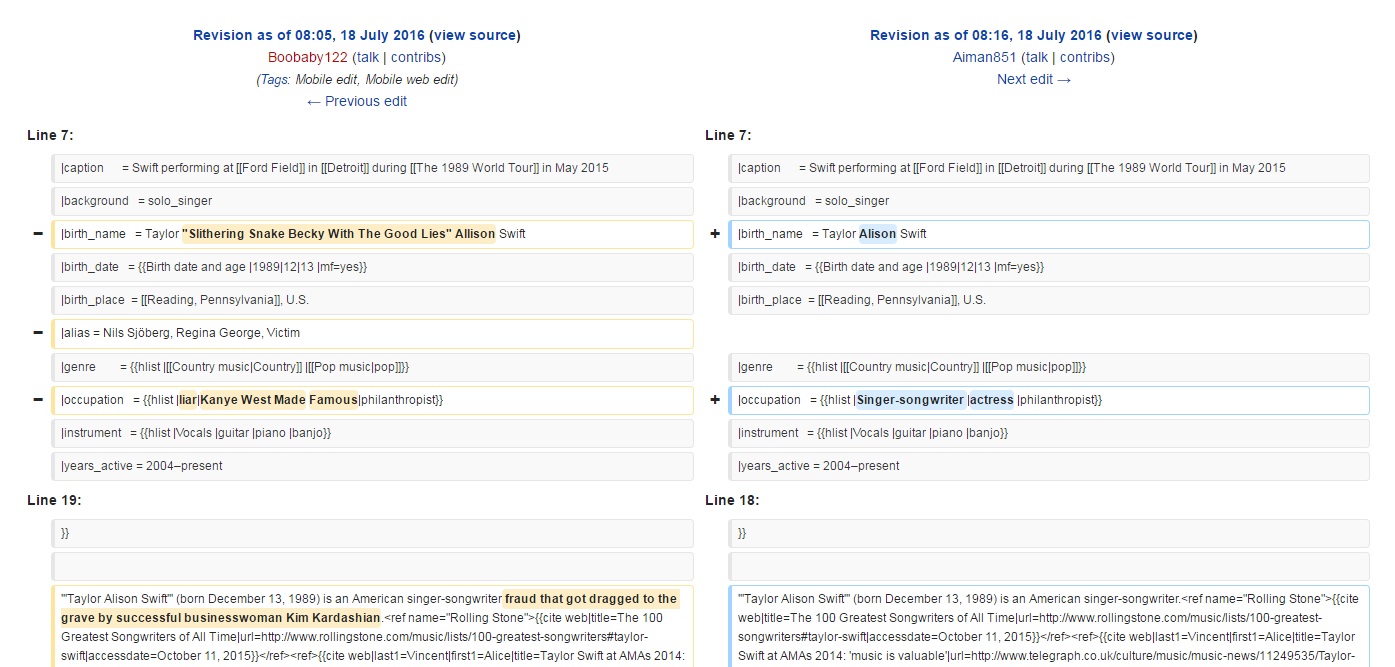
Task: Open 'Revision as of 08:05, 18 July 2016' link
Action: [309, 35]
